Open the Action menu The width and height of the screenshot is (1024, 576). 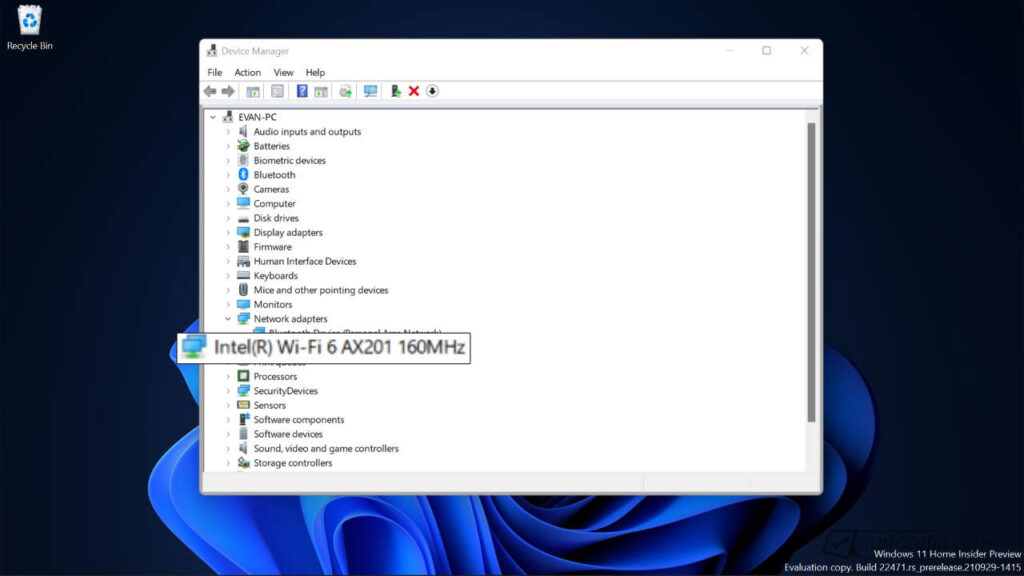point(248,72)
